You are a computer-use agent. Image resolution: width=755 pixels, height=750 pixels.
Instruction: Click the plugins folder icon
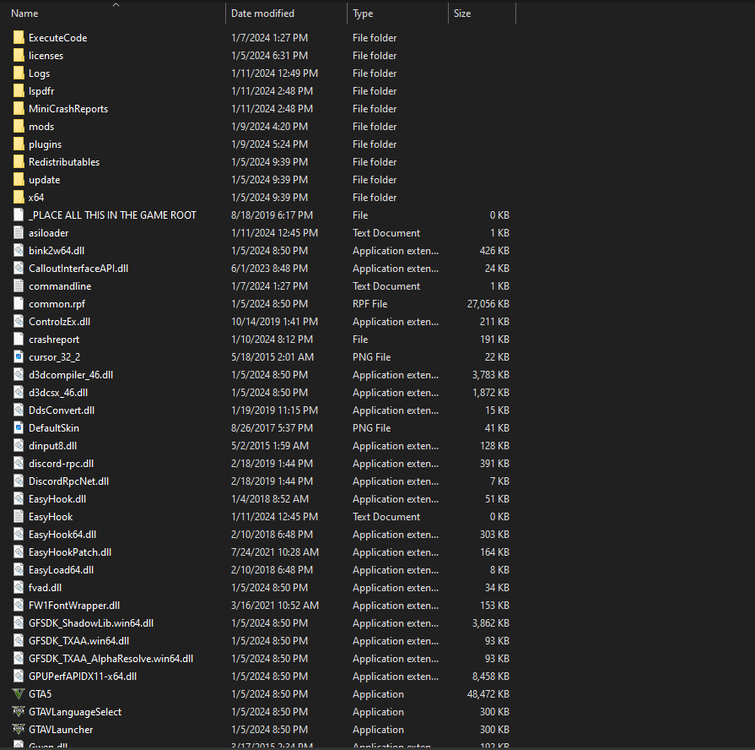click(18, 144)
